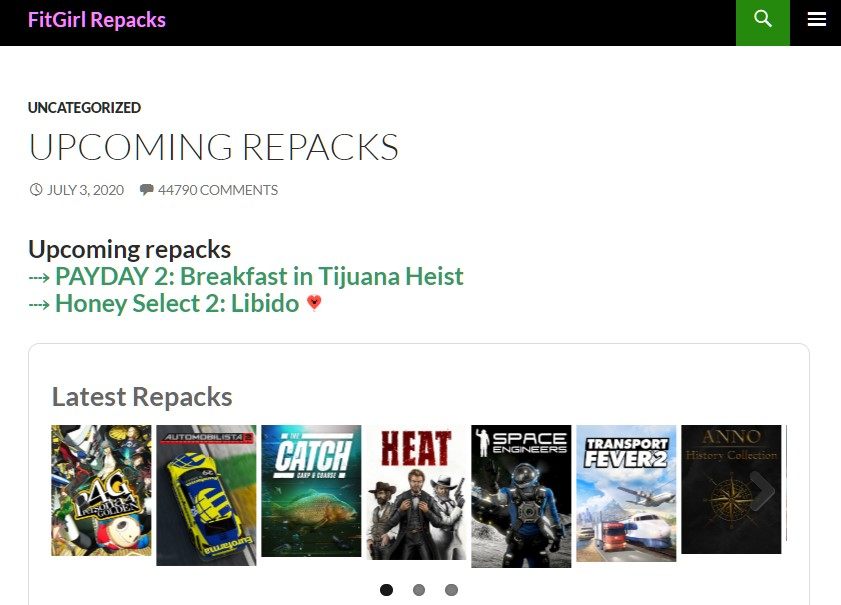Open the hamburger menu icon
The height and width of the screenshot is (605, 841).
[816, 20]
